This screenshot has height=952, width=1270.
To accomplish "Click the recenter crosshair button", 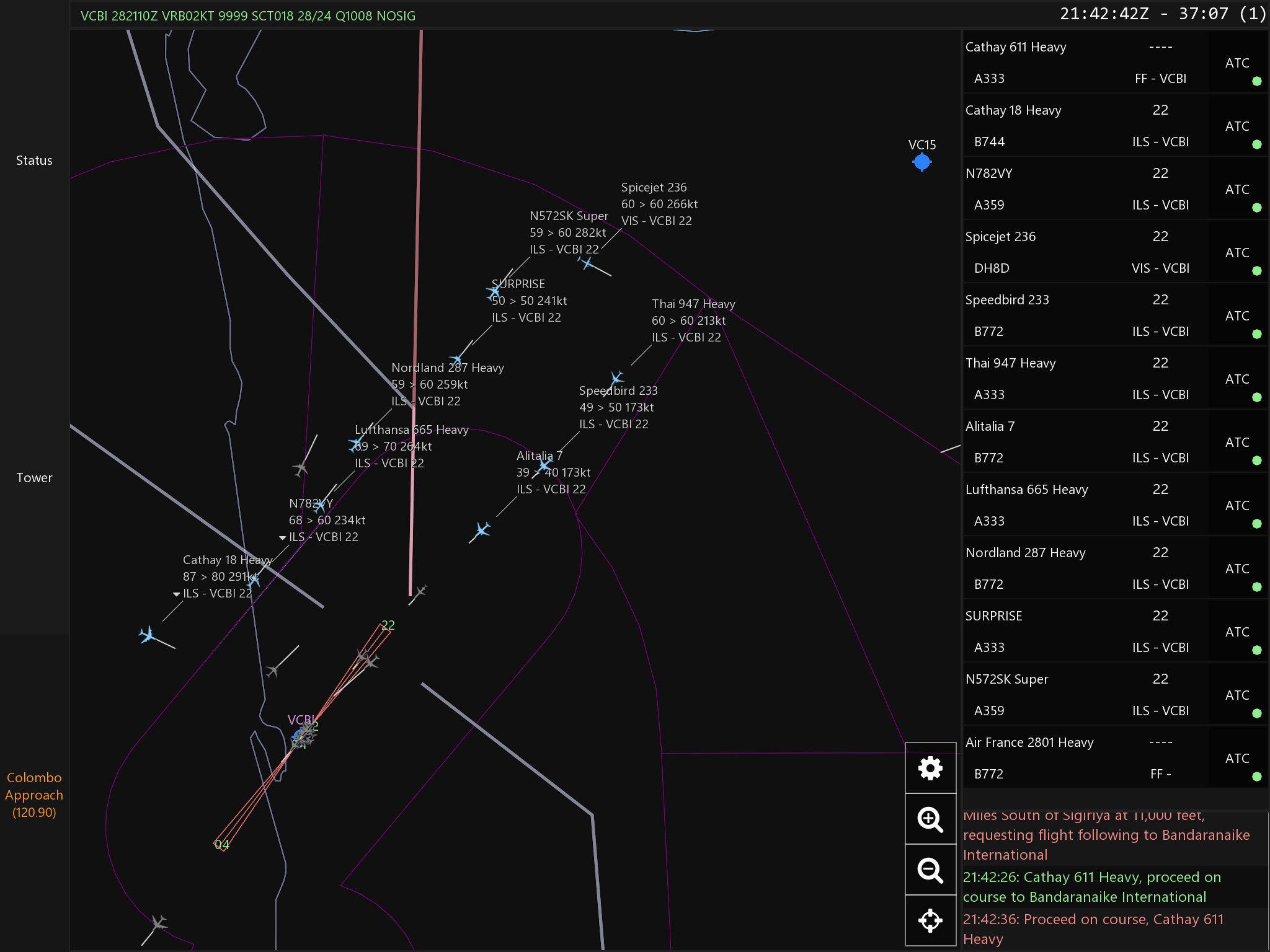I will tap(930, 920).
